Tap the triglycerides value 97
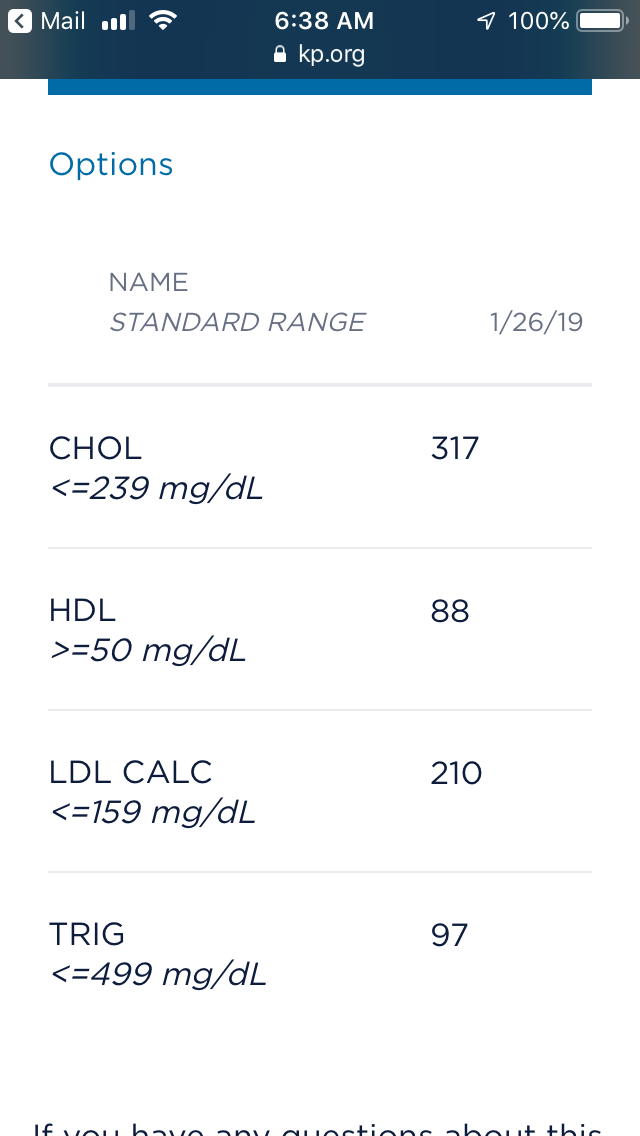 pos(450,934)
